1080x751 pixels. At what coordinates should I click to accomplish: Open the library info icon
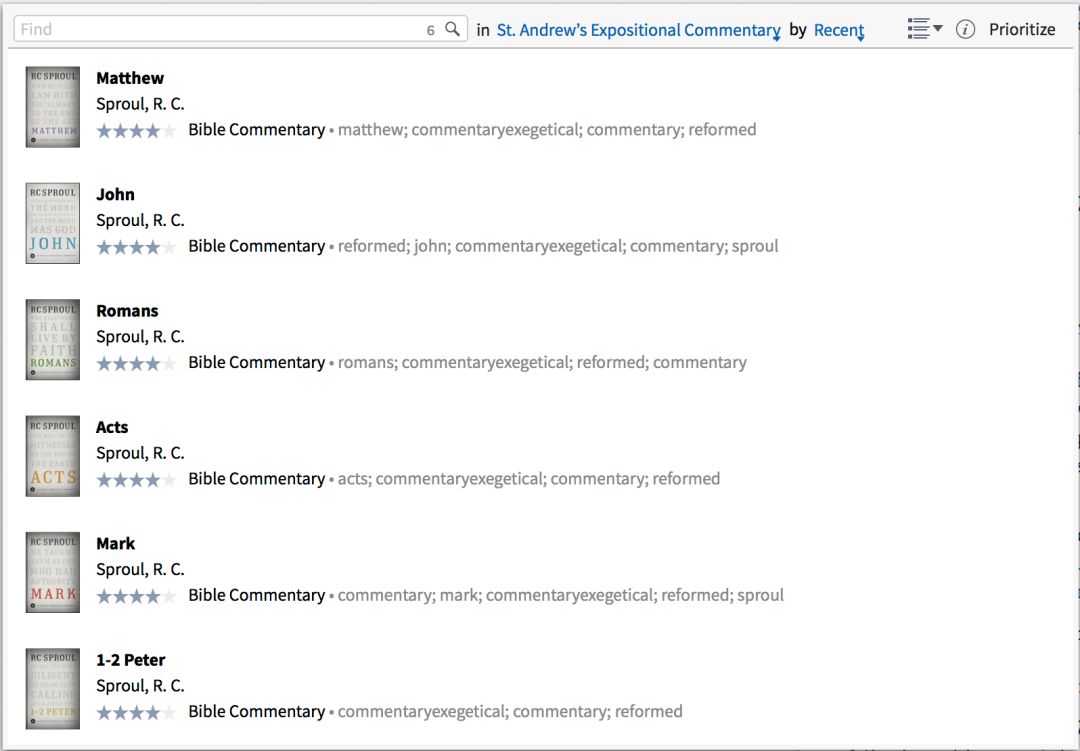pos(965,29)
